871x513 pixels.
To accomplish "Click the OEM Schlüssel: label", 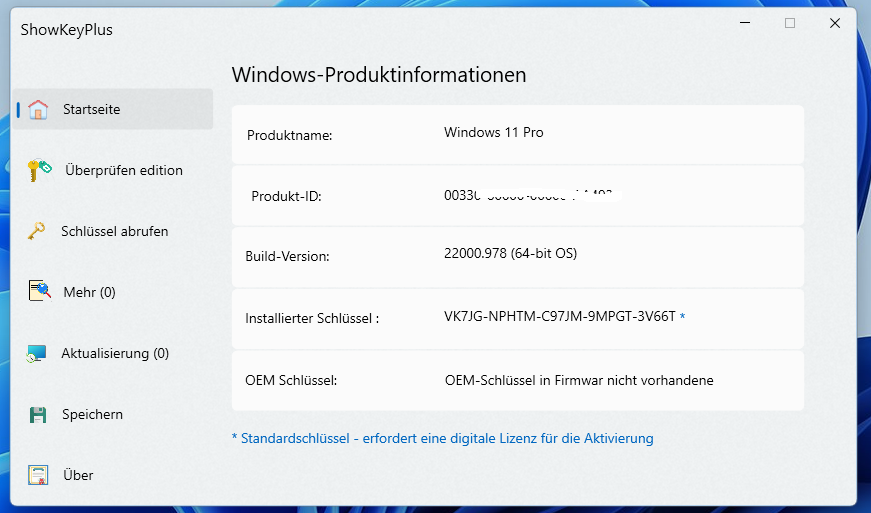I will 291,381.
